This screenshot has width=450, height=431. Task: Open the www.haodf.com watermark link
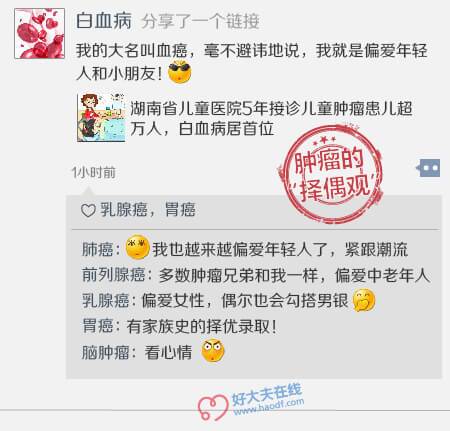coord(269,407)
